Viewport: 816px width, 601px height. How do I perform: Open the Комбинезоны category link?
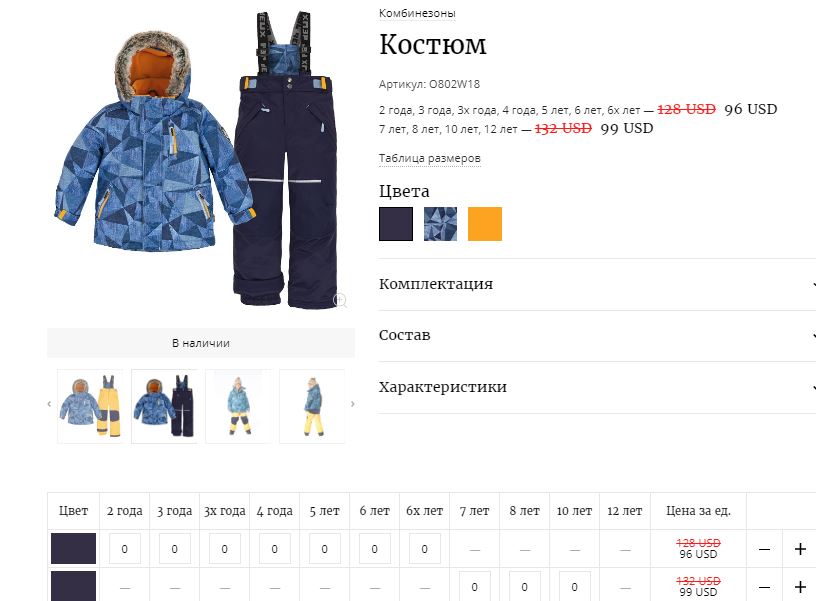click(417, 14)
